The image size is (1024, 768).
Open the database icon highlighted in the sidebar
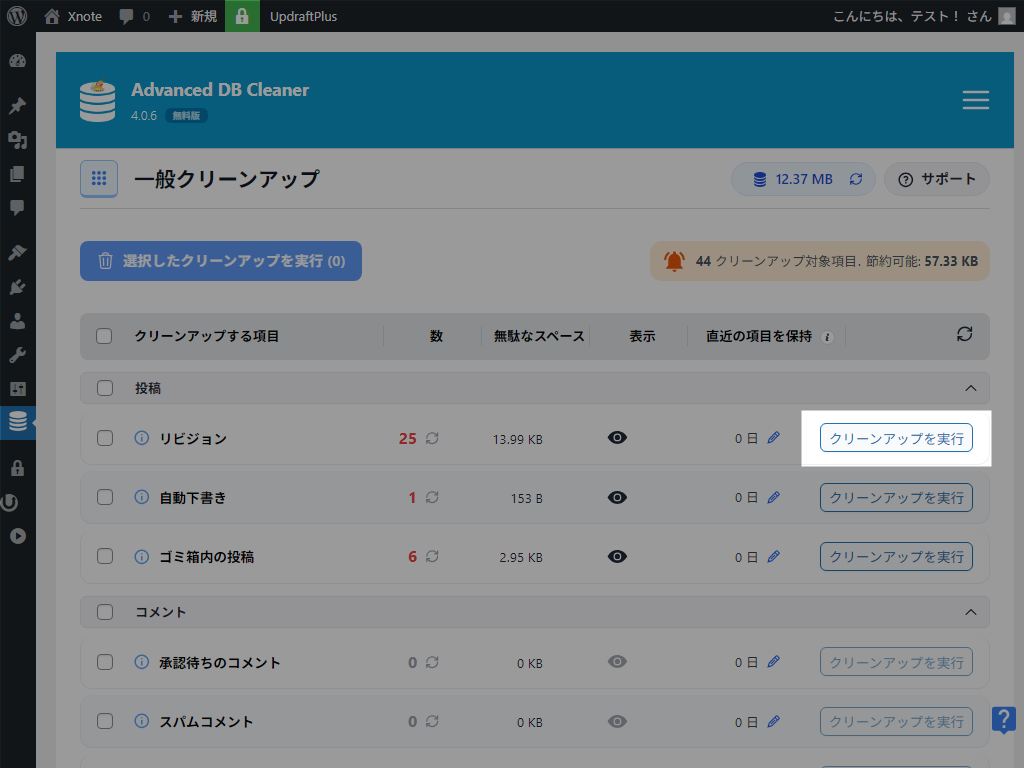pyautogui.click(x=17, y=422)
